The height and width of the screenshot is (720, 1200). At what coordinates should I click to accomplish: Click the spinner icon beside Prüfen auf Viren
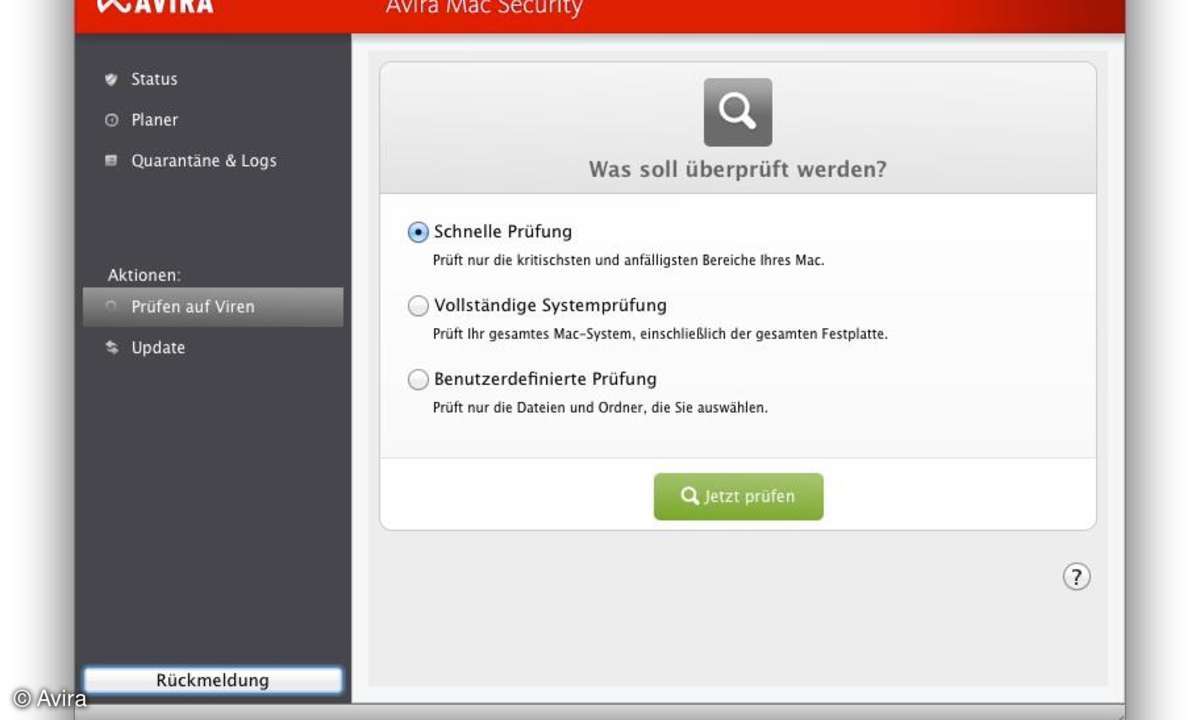click(112, 307)
